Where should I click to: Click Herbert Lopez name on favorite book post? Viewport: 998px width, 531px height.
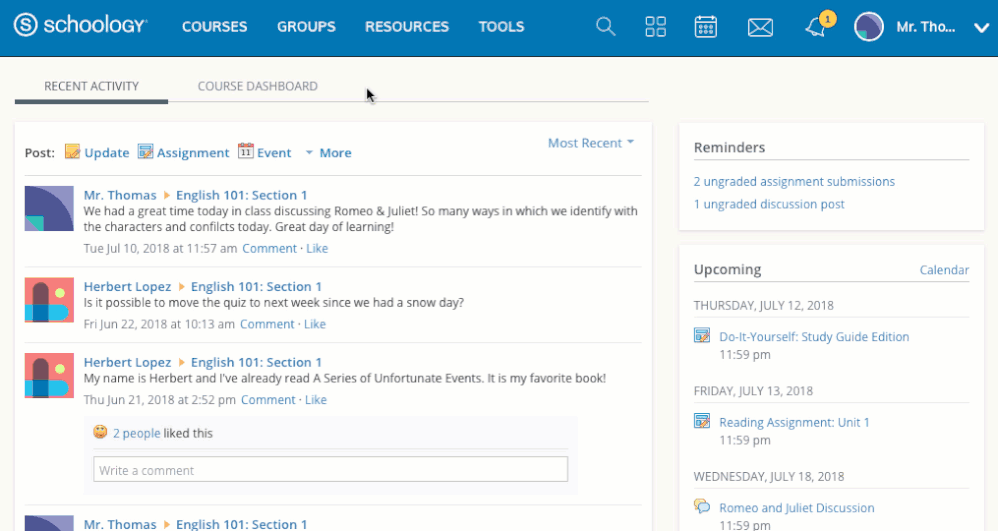(x=127, y=362)
